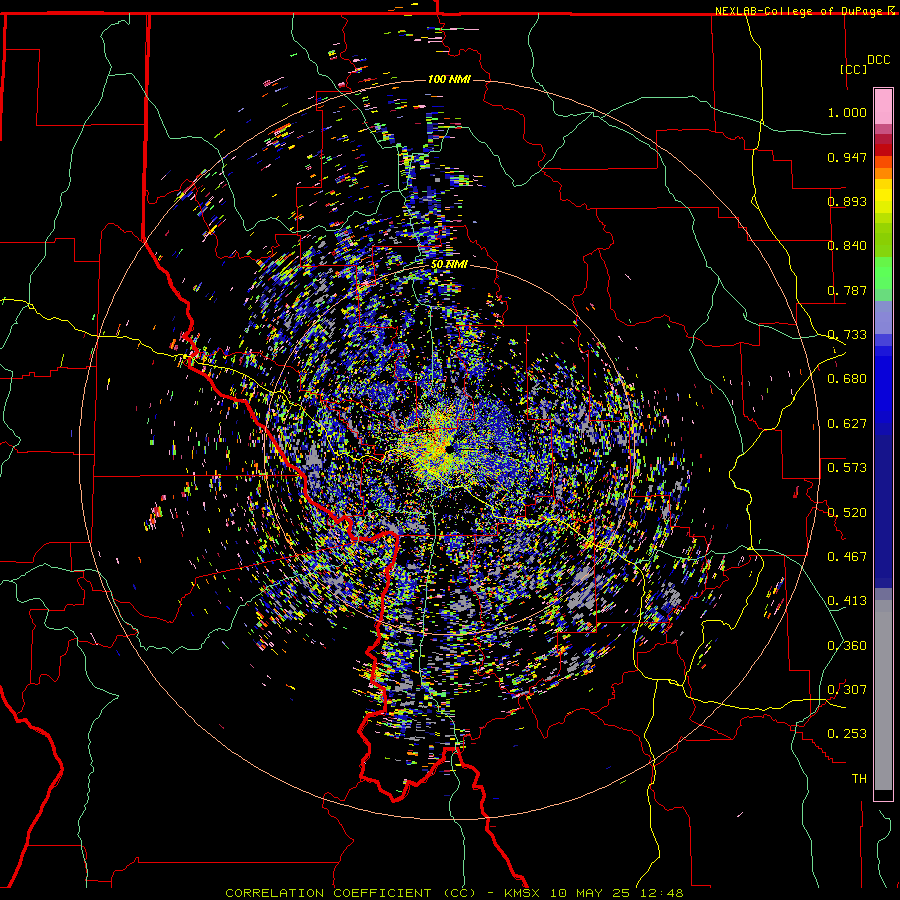Click the [CC] product label
Viewport: 900px width, 900px height.
(854, 69)
